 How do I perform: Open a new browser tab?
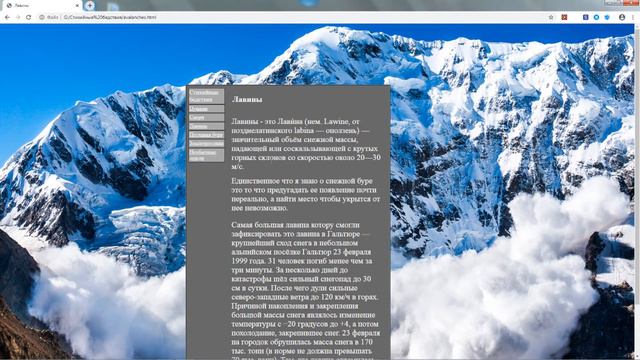[x=90, y=5]
